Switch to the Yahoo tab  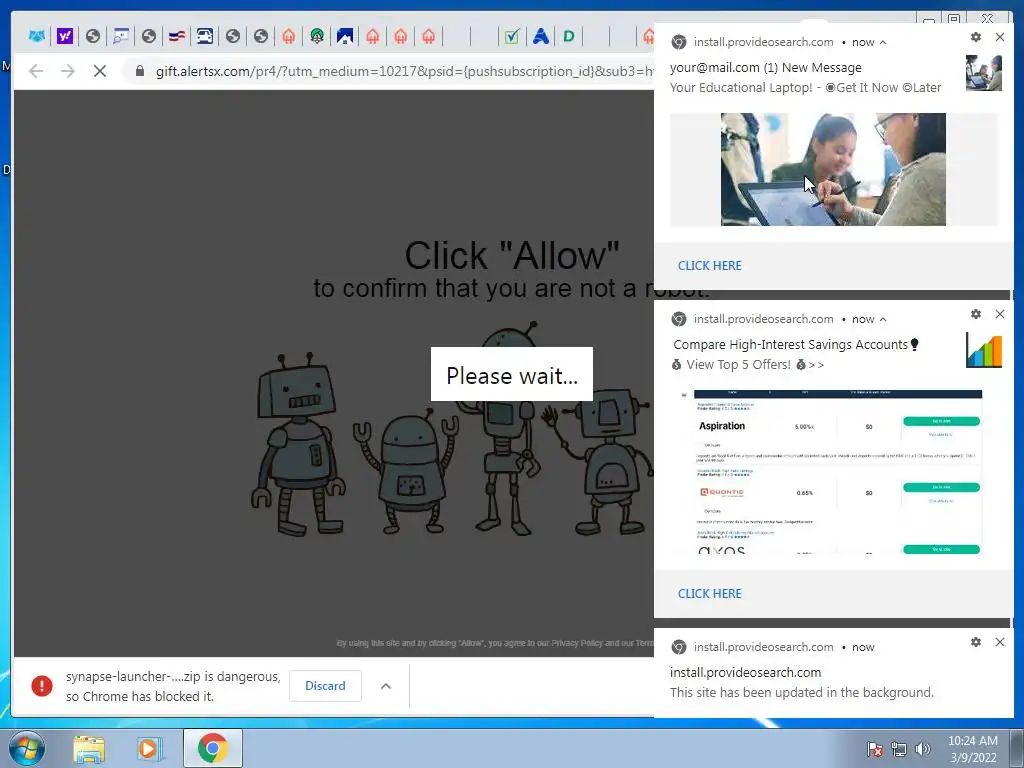click(65, 36)
